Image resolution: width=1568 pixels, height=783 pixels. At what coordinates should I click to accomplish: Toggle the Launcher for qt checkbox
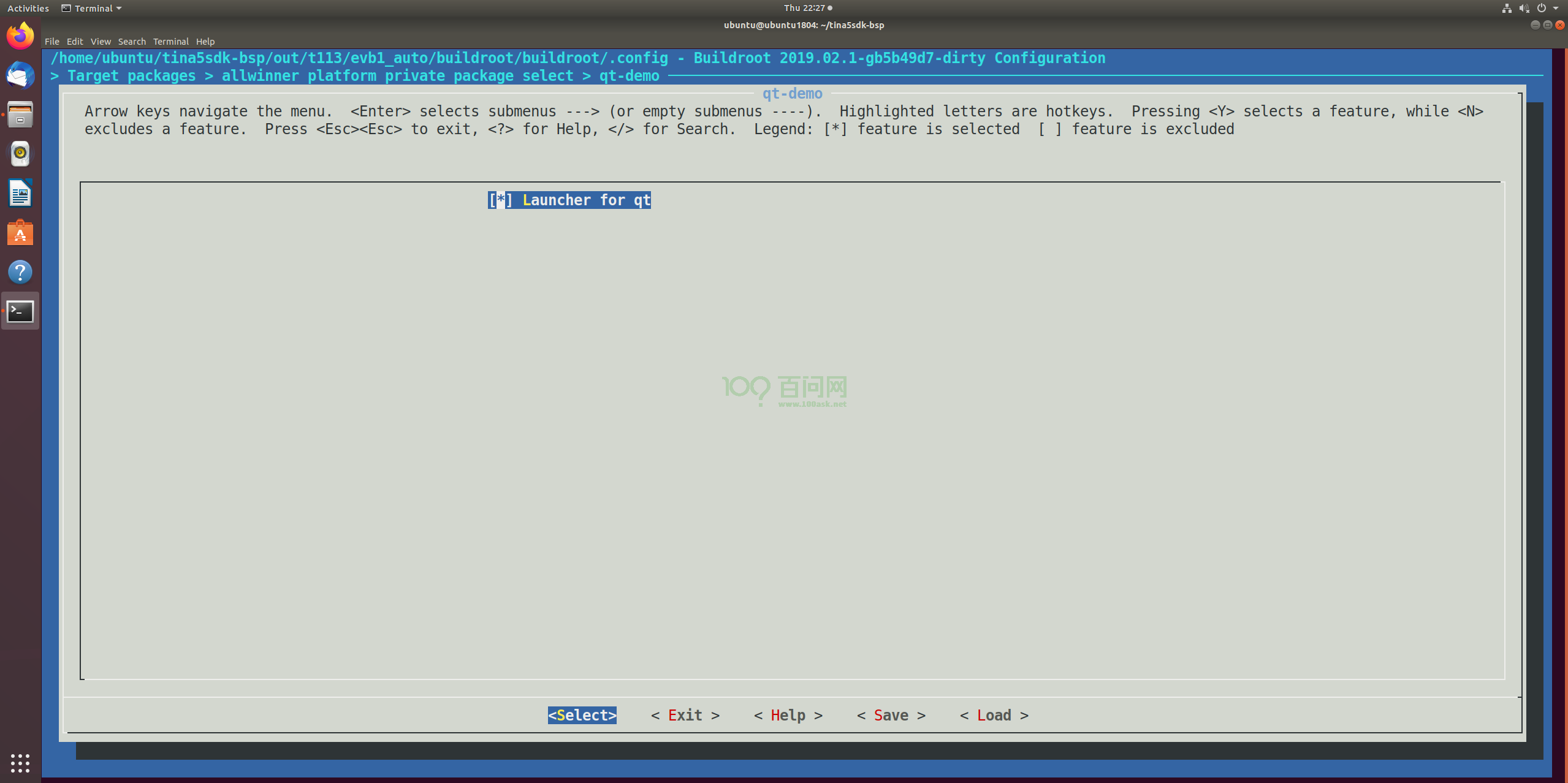(501, 200)
